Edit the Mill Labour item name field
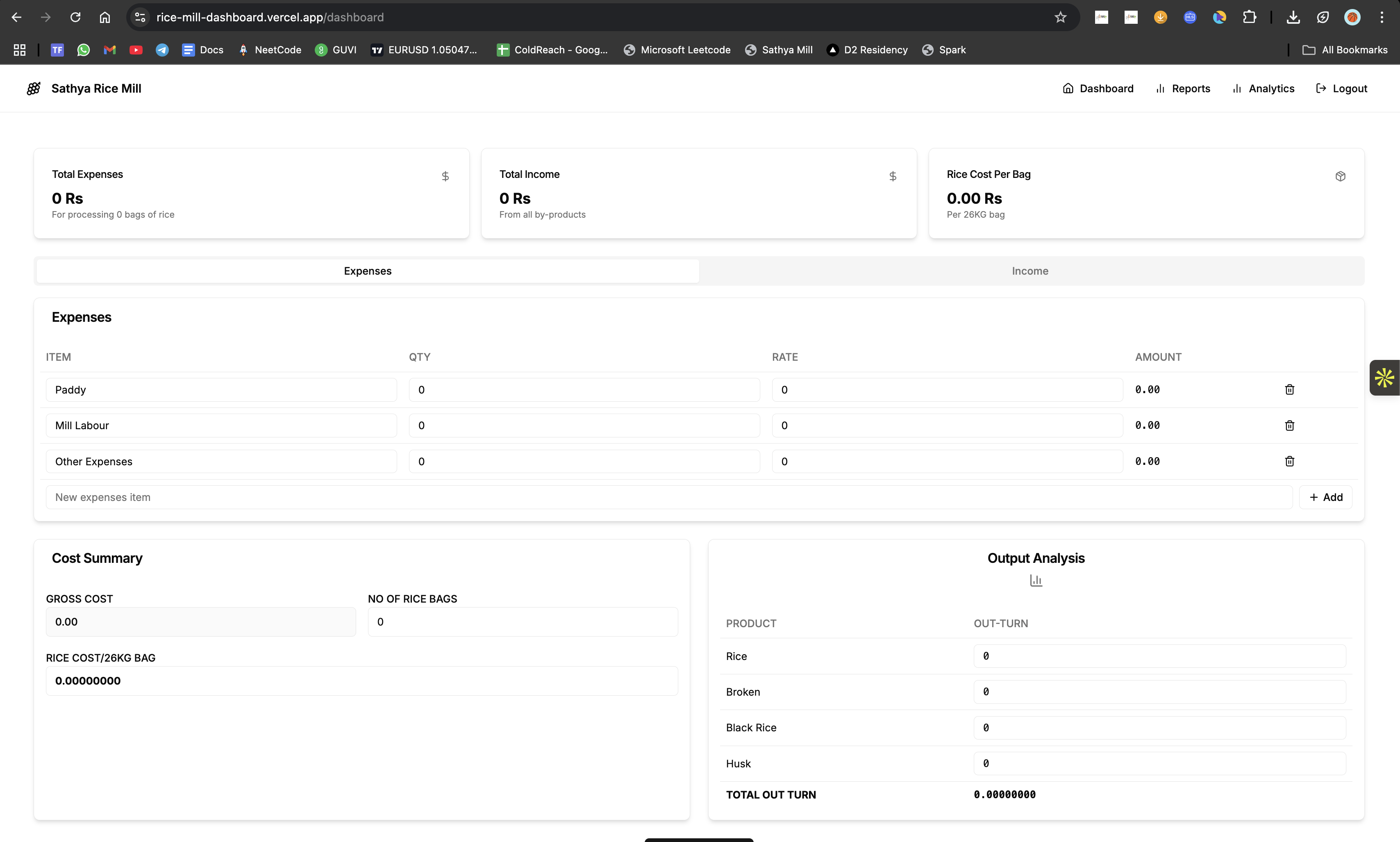Screen dimensions: 1400x842 (x=221, y=426)
